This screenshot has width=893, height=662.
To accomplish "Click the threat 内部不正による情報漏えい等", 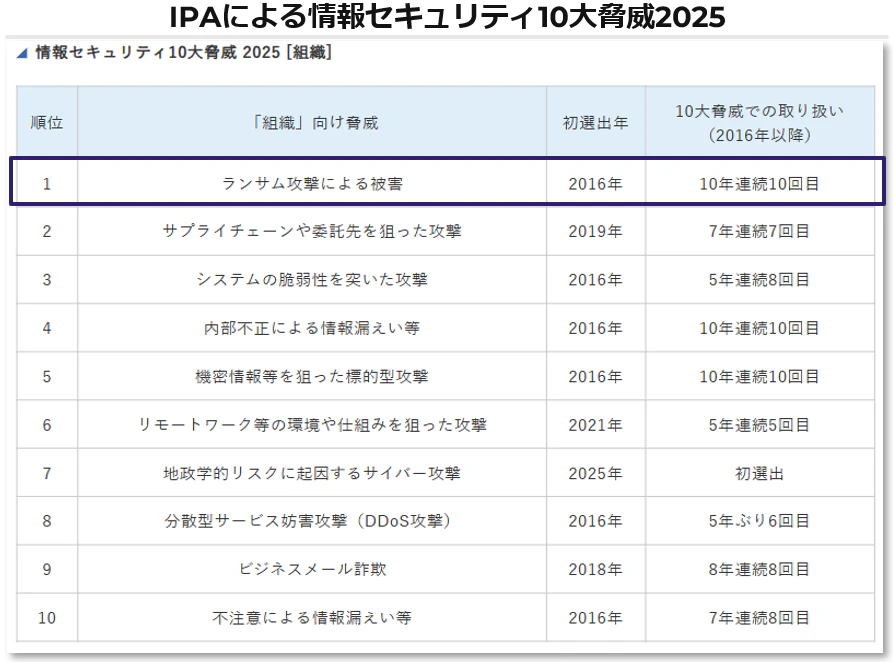I will pyautogui.click(x=312, y=328).
